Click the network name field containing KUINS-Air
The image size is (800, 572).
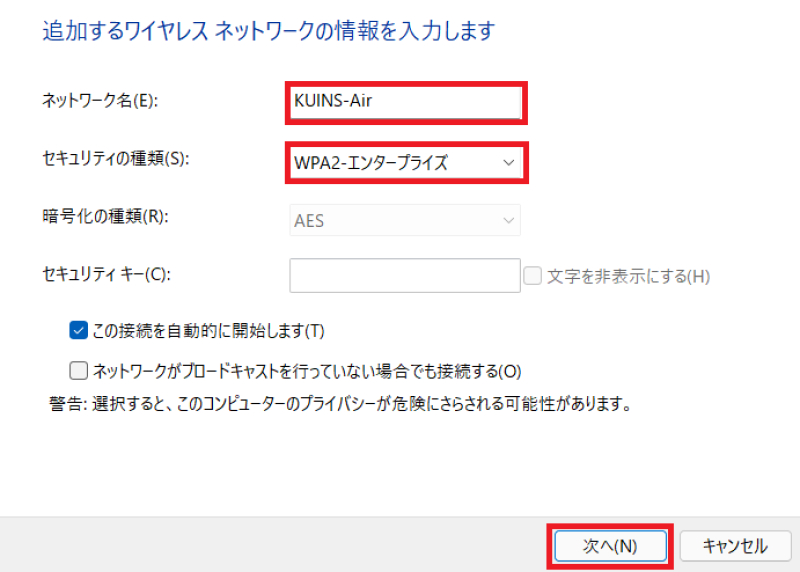(406, 103)
